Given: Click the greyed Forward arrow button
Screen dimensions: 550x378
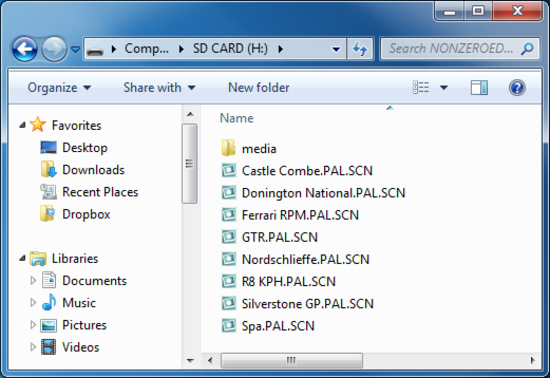Looking at the screenshot, I should (x=54, y=49).
